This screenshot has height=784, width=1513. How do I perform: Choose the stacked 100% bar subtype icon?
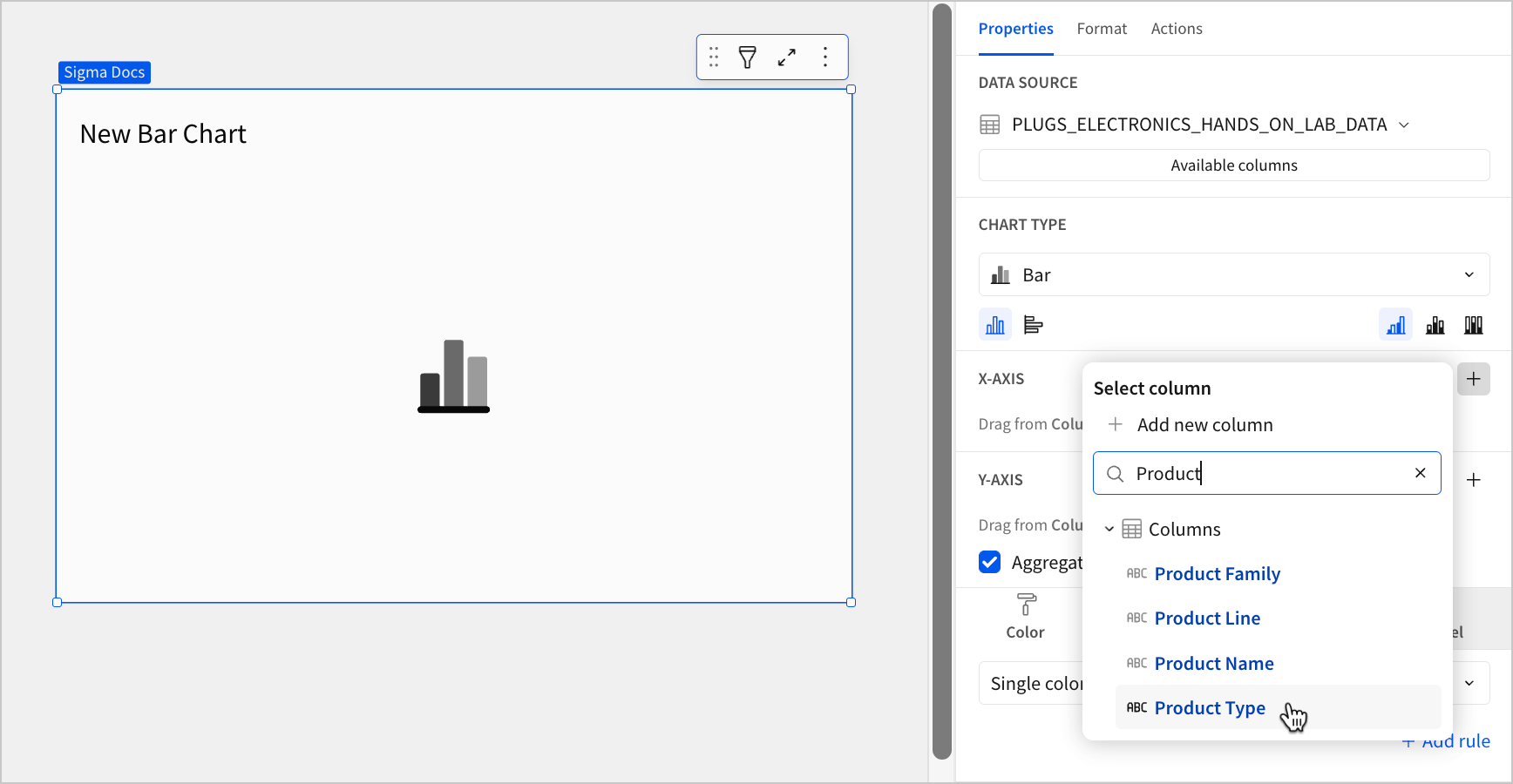pyautogui.click(x=1474, y=324)
